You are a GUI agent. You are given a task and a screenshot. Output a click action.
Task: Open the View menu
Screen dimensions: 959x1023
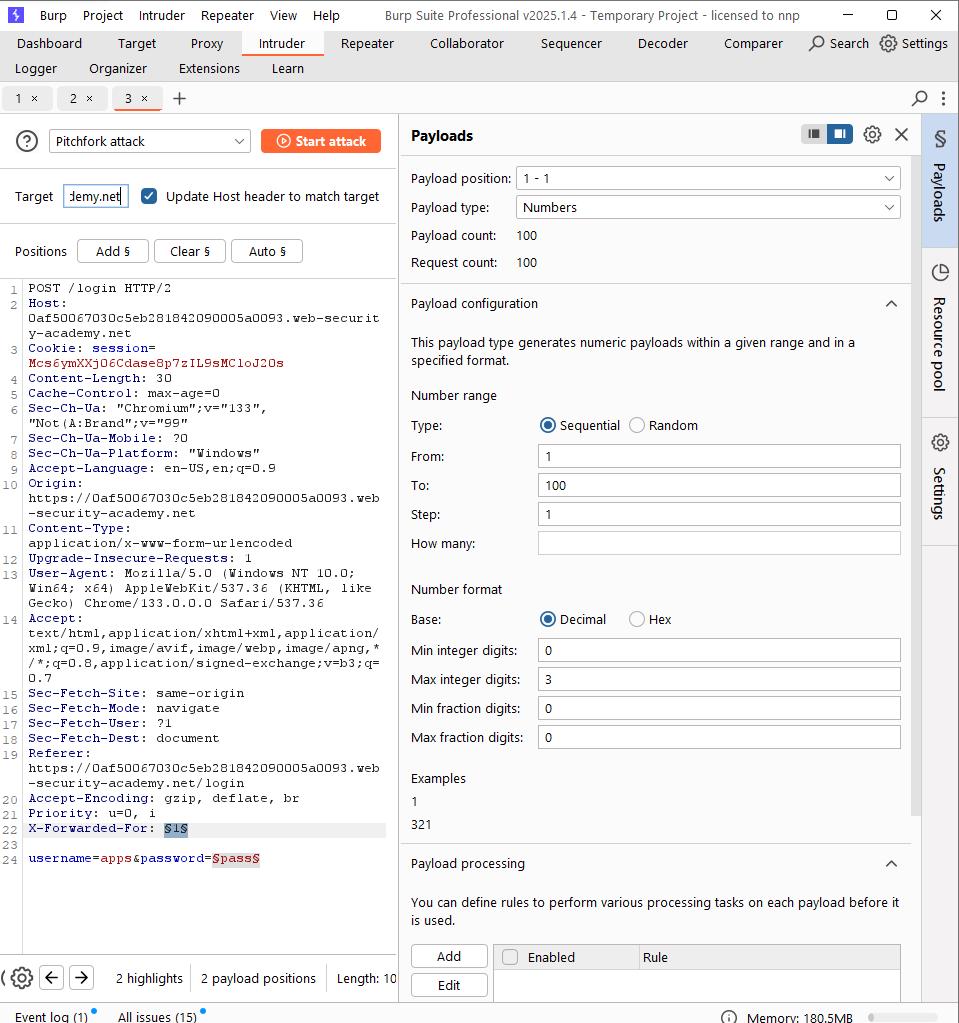[283, 15]
